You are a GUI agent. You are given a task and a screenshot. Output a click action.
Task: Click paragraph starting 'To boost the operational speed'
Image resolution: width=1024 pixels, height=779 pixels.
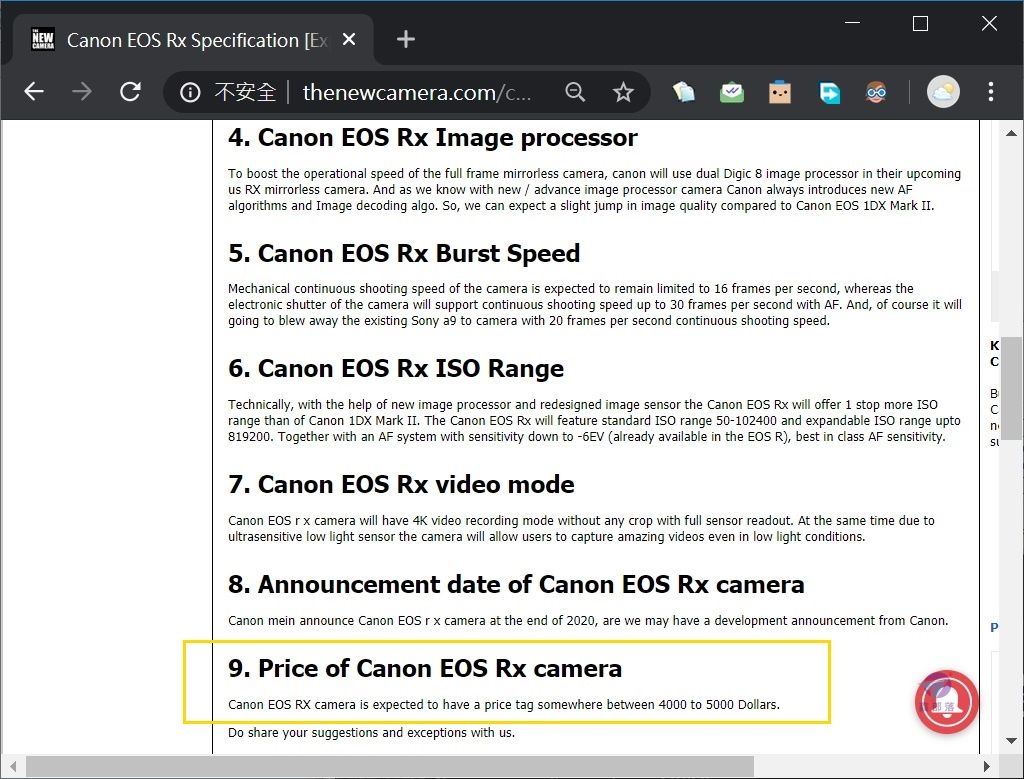coord(594,189)
